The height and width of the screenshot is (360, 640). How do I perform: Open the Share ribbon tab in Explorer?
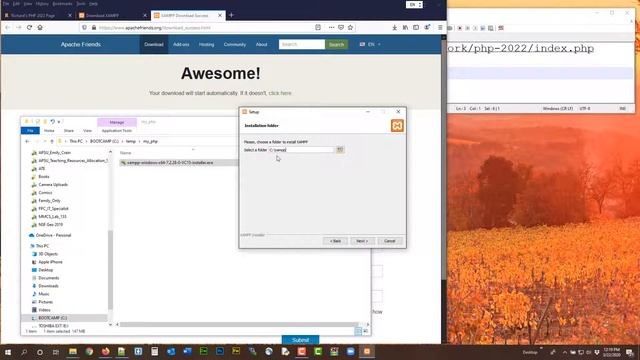click(69, 131)
